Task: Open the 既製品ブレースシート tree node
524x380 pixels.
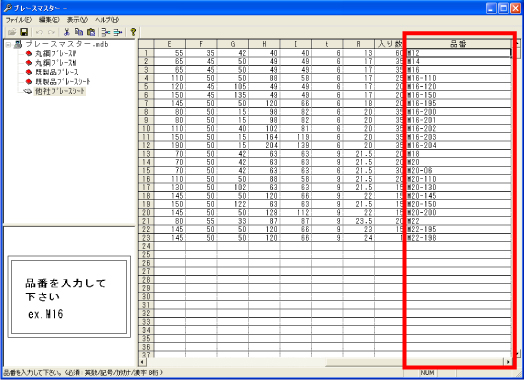Action: tap(62, 81)
